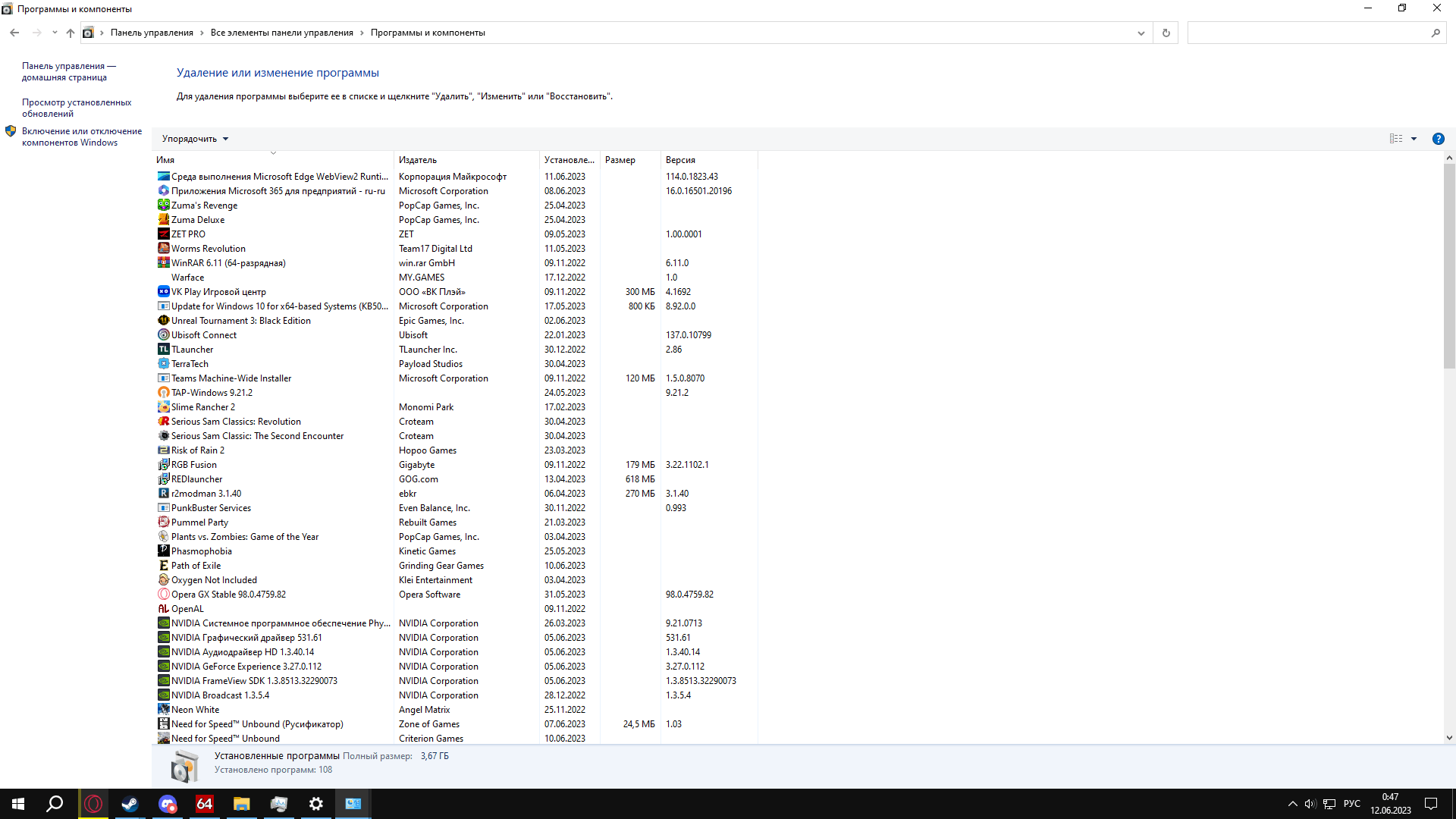Open AIDA64 from the taskbar
Screen dimensions: 1456x819
tap(205, 804)
